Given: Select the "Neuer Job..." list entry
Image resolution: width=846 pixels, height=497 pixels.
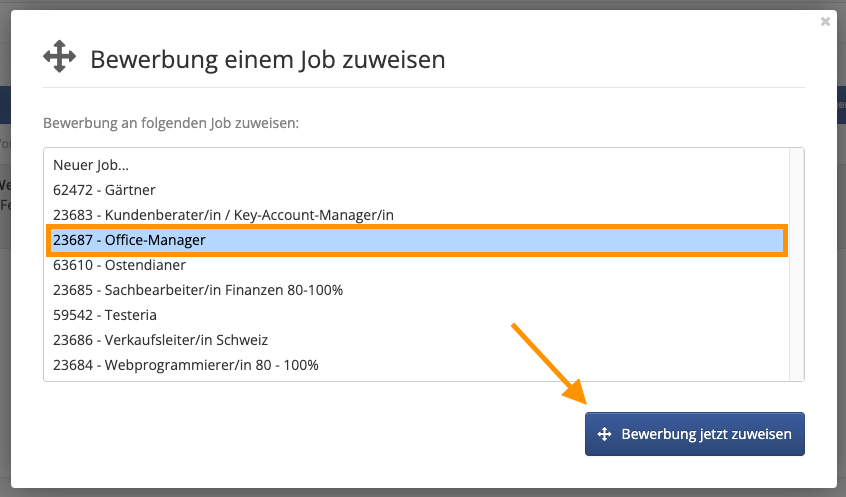Looking at the screenshot, I should [x=416, y=165].
